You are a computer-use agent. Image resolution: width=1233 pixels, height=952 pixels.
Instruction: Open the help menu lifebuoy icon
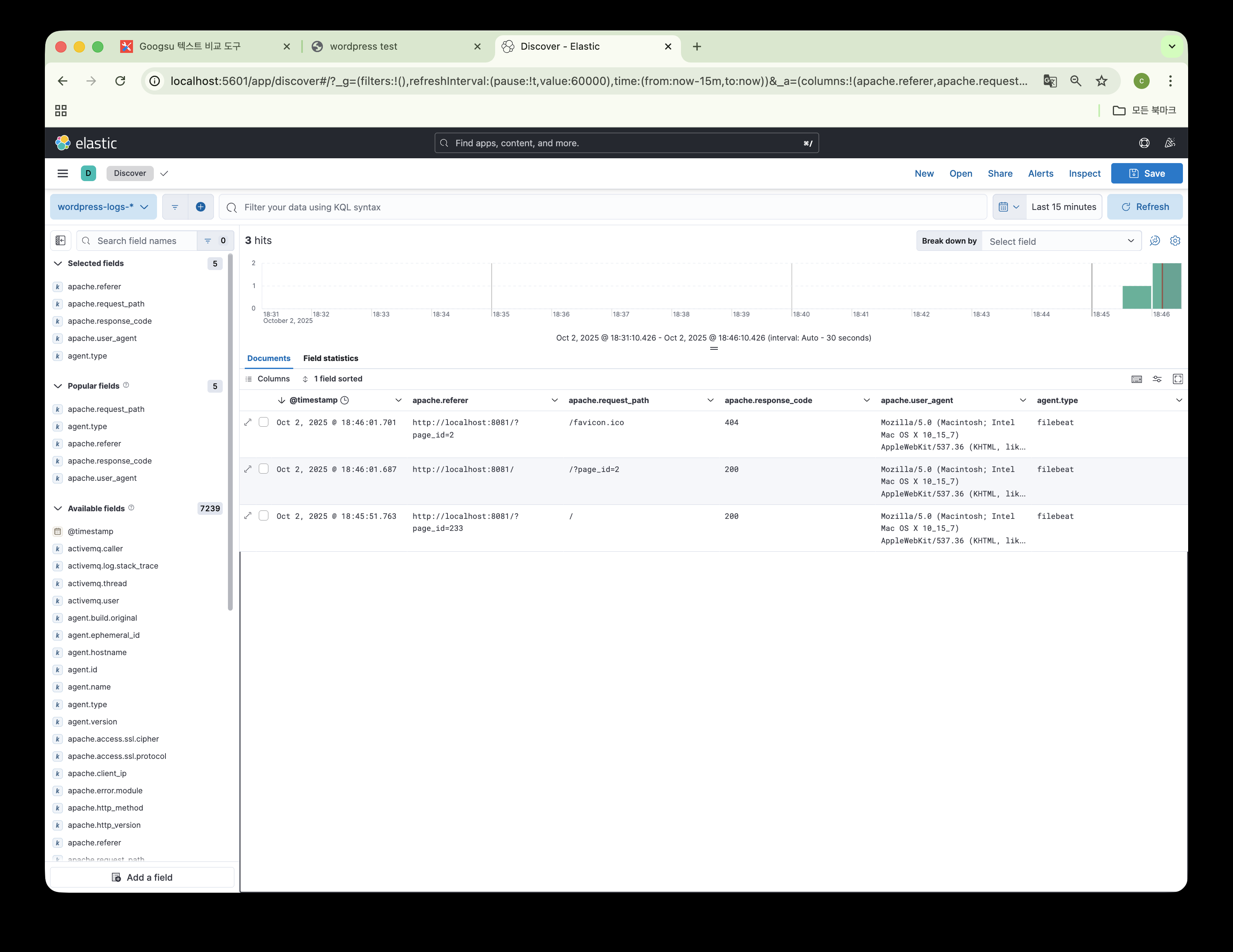1144,143
